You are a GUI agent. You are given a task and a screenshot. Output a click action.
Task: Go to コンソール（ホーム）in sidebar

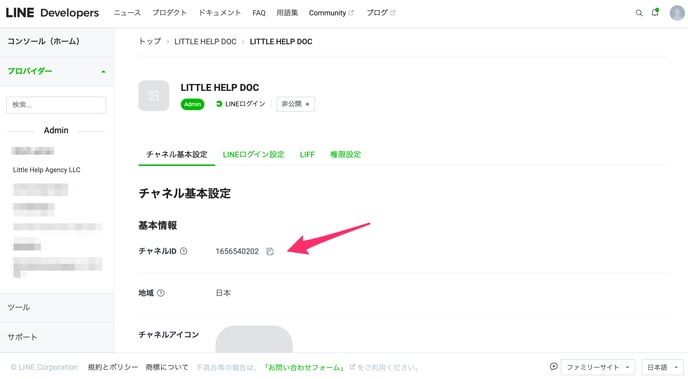(x=57, y=42)
